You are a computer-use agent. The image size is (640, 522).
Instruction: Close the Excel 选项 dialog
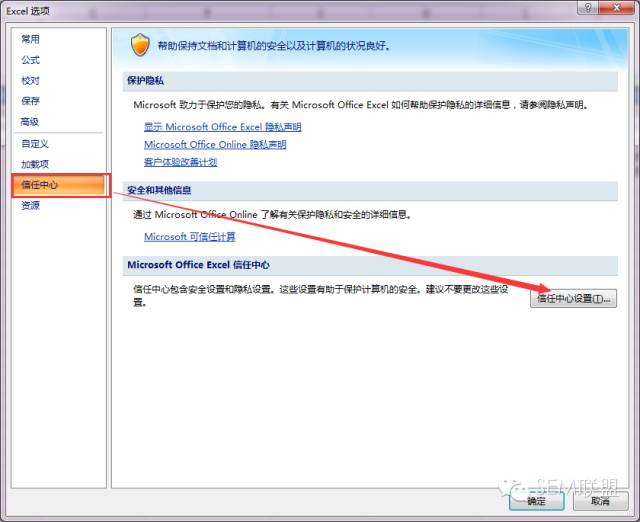617,7
